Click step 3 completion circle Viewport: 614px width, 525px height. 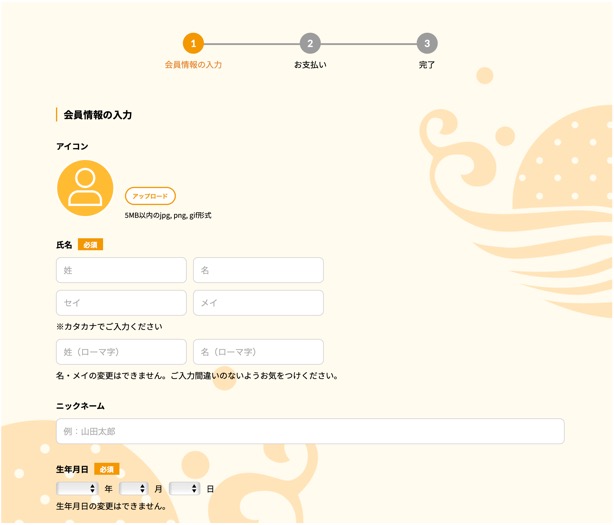(x=427, y=44)
